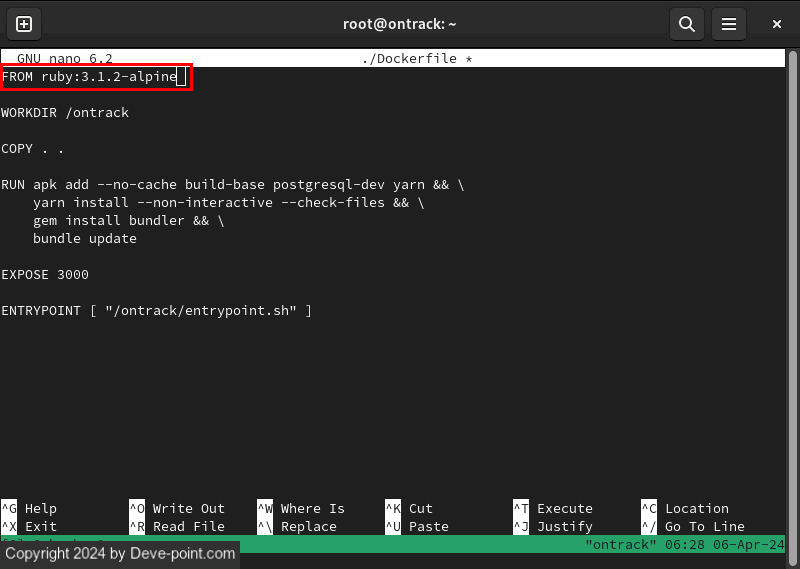Click the ^G Help shortcut
The image size is (800, 569).
tap(30, 508)
